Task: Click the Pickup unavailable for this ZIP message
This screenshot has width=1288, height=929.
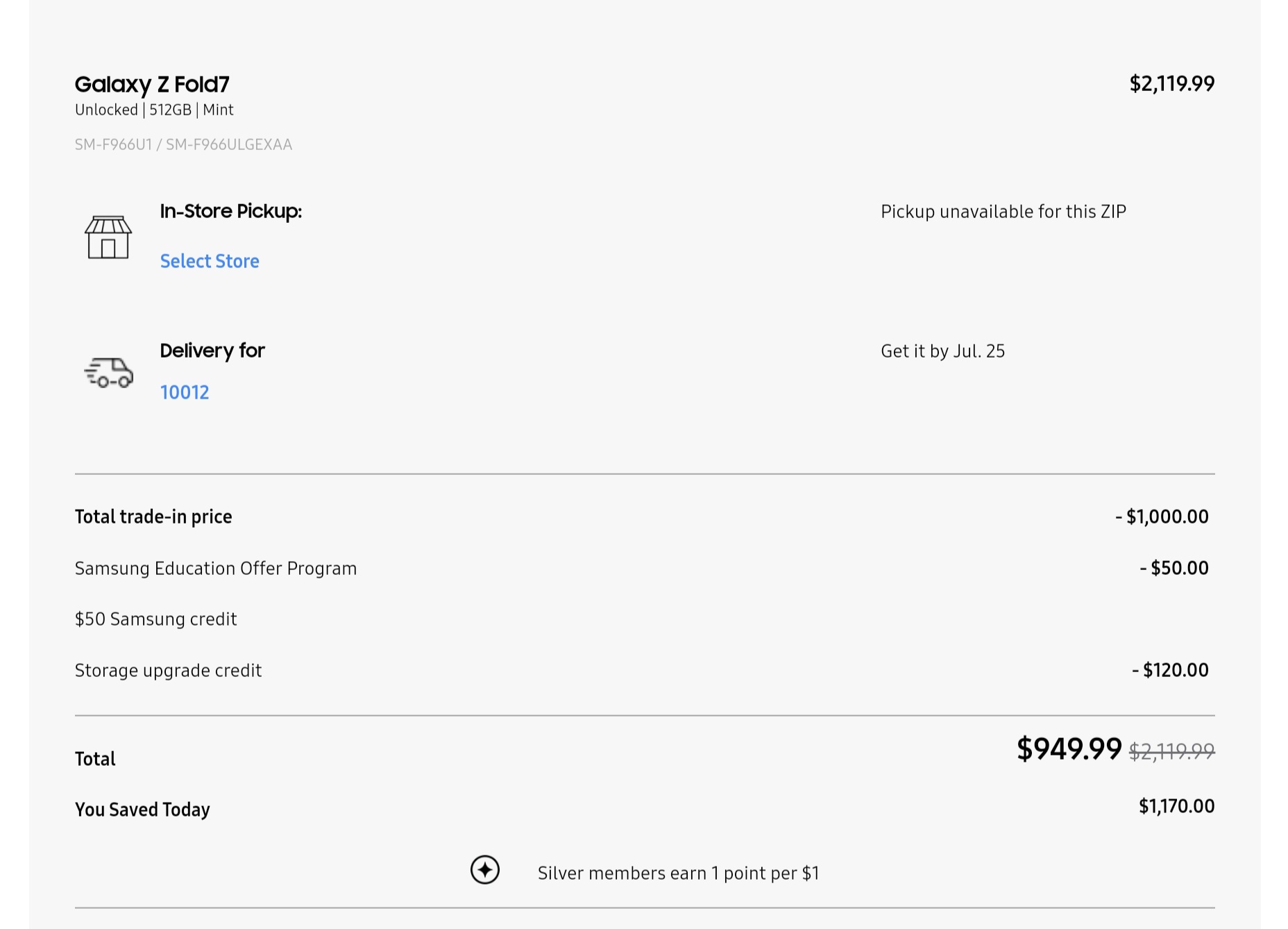Action: (x=1003, y=212)
